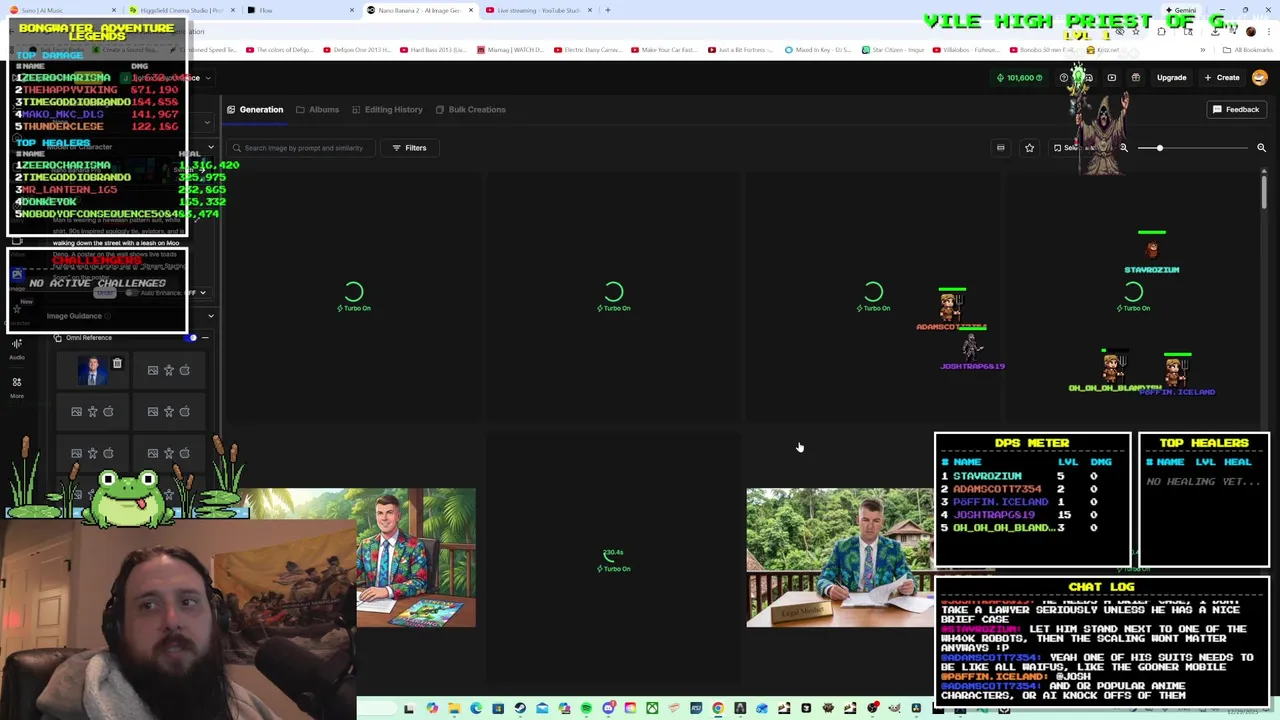Open the More section in sidebar

17,387
